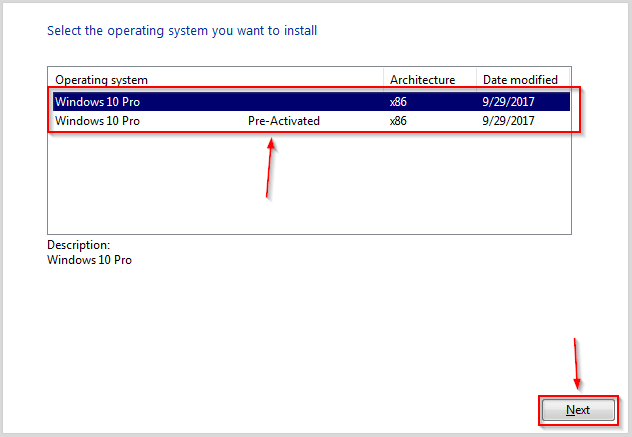The width and height of the screenshot is (632, 437).
Task: Click the Windows 10 Pro description text
Action: [89, 260]
